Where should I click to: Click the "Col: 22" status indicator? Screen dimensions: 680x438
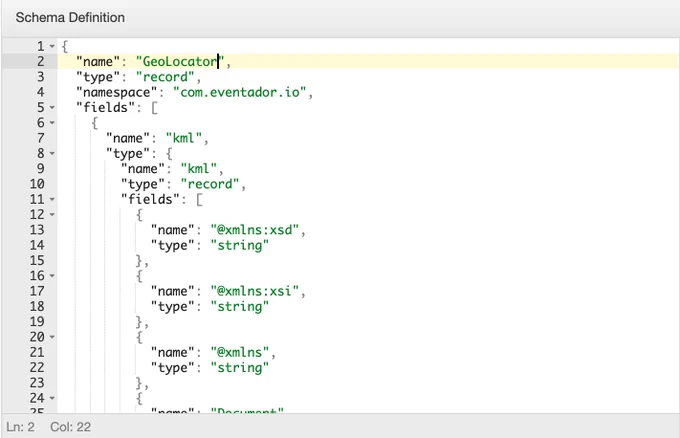coord(71,427)
